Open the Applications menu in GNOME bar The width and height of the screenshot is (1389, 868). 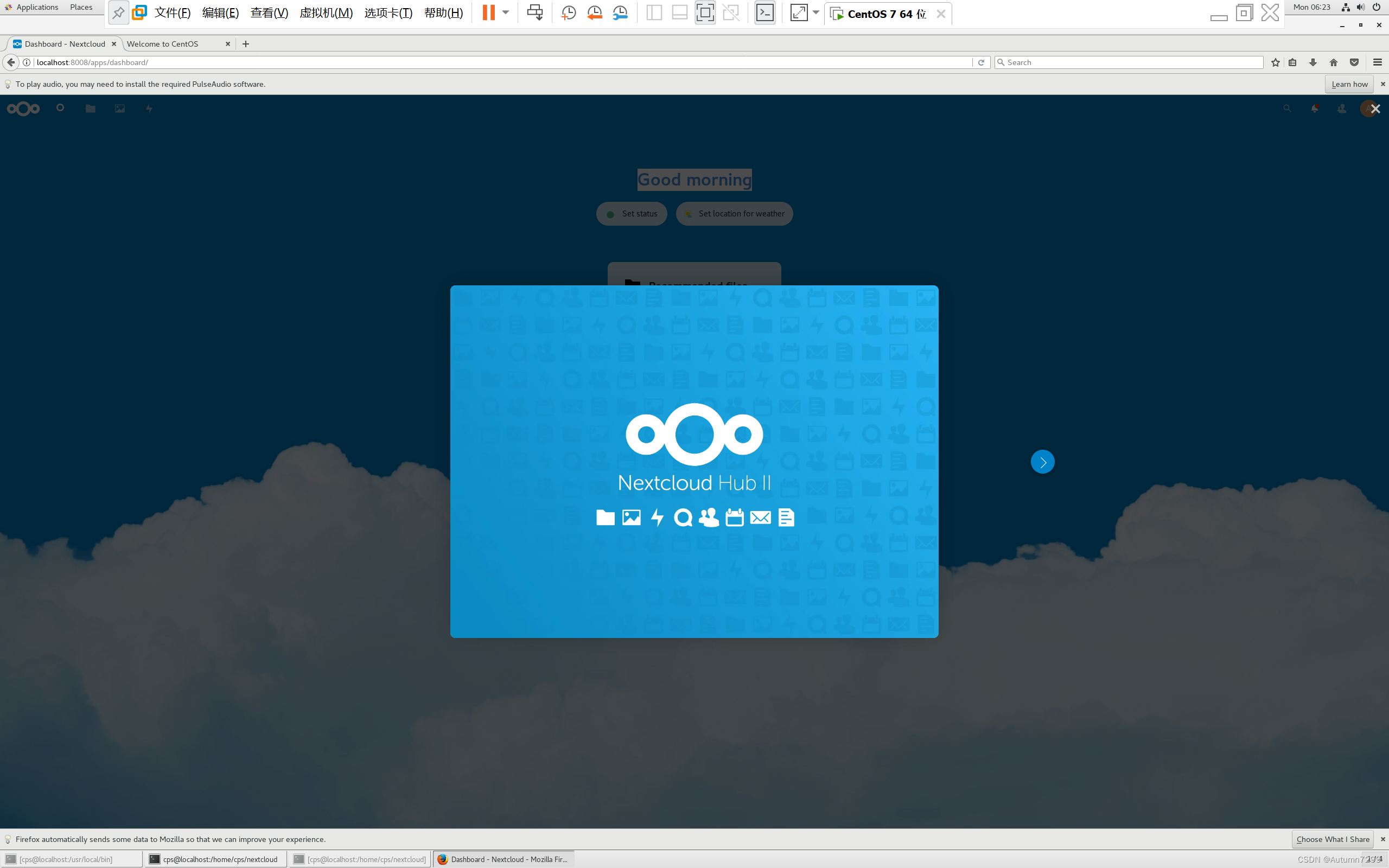[x=37, y=7]
